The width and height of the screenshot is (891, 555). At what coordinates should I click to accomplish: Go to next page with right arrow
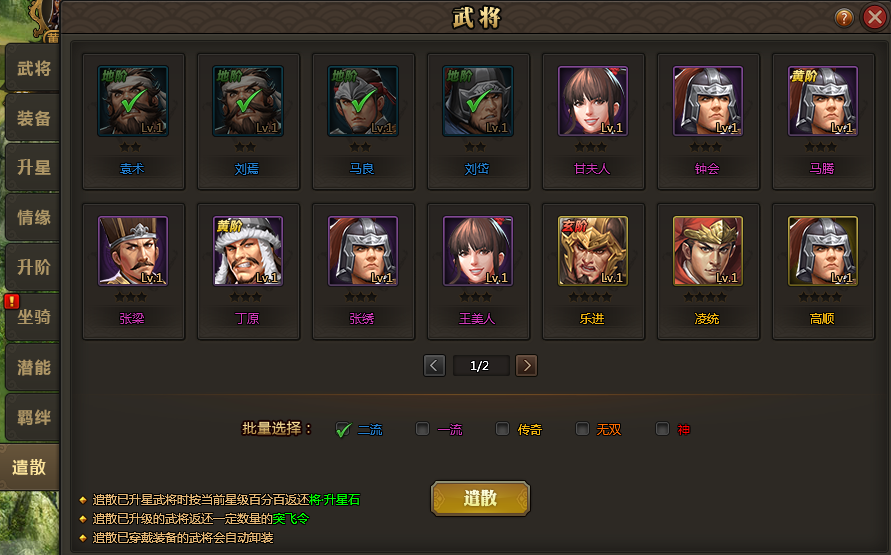(x=526, y=365)
